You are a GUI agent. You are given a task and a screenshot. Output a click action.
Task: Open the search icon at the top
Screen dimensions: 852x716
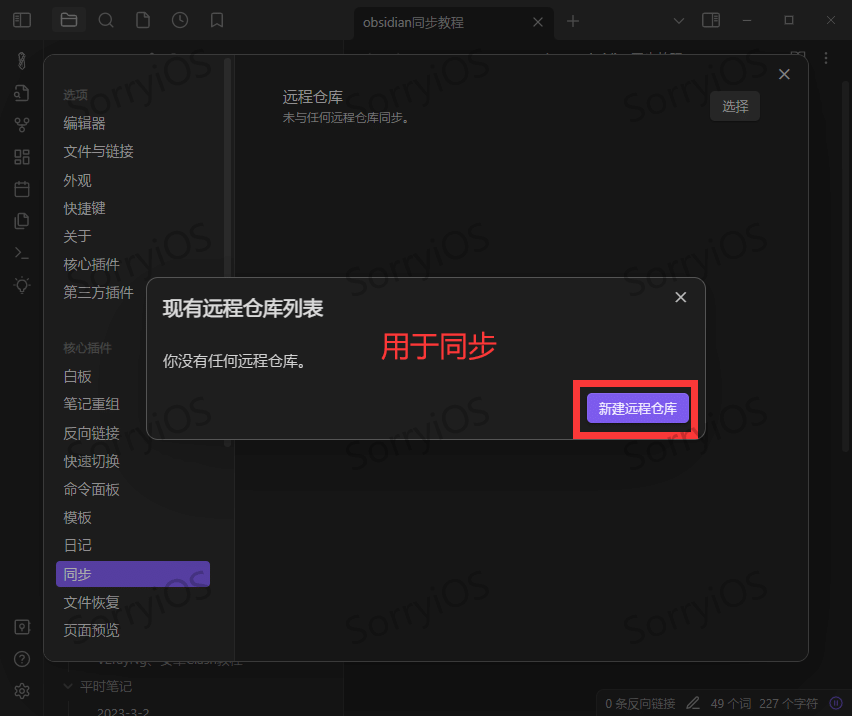click(106, 20)
